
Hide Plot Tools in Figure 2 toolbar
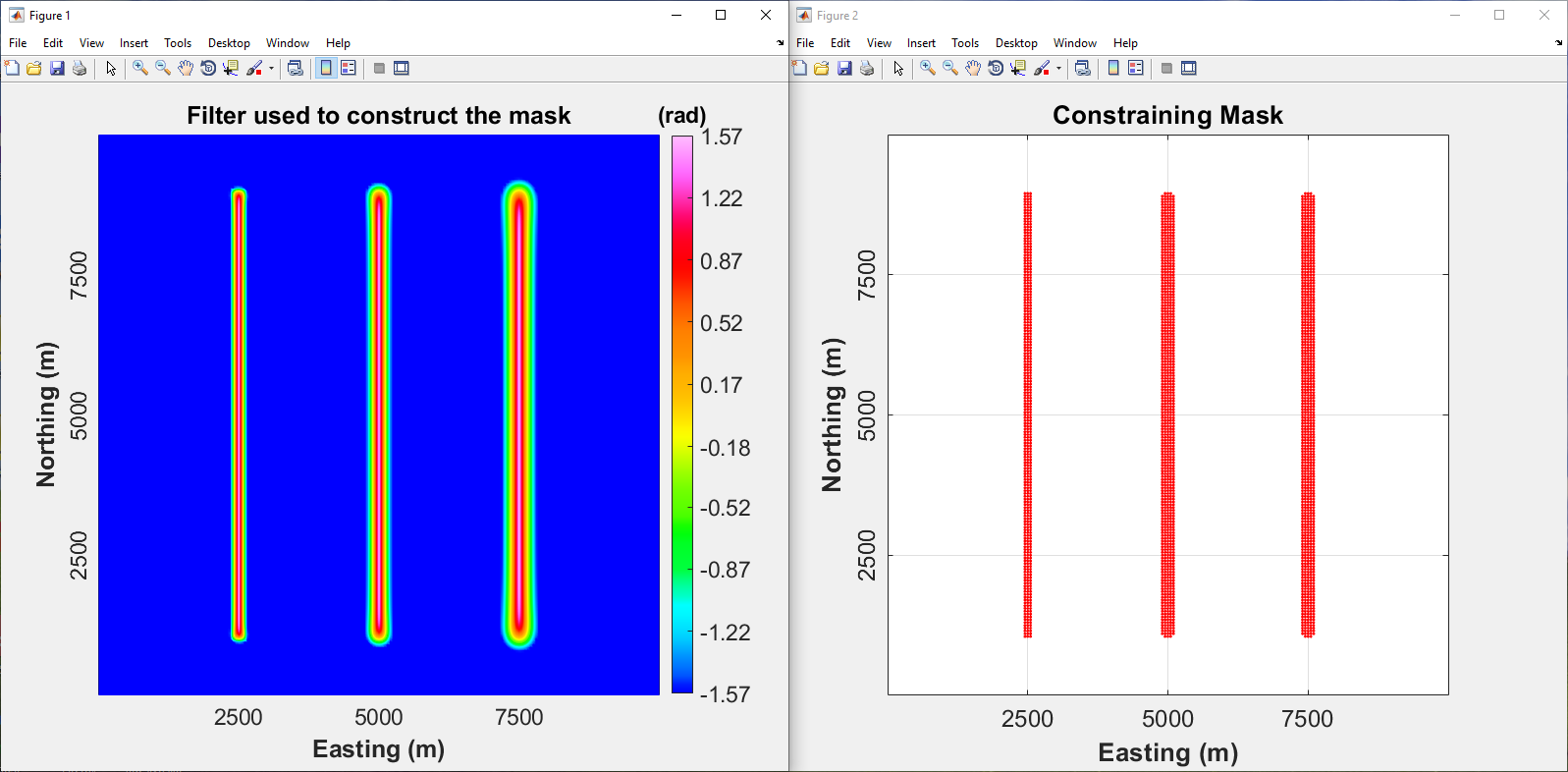click(x=1166, y=68)
